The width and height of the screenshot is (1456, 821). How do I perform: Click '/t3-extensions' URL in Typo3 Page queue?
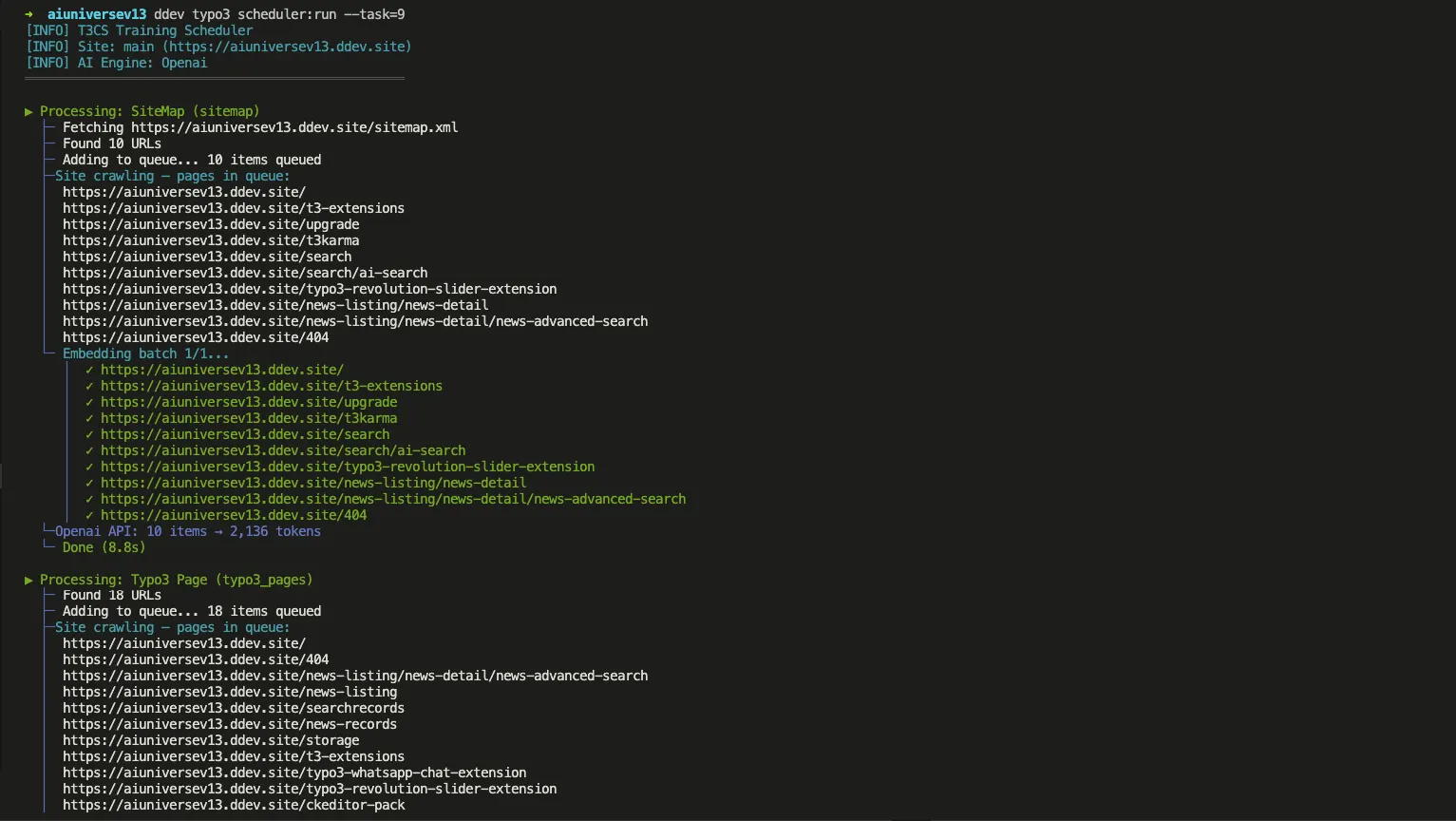click(234, 757)
